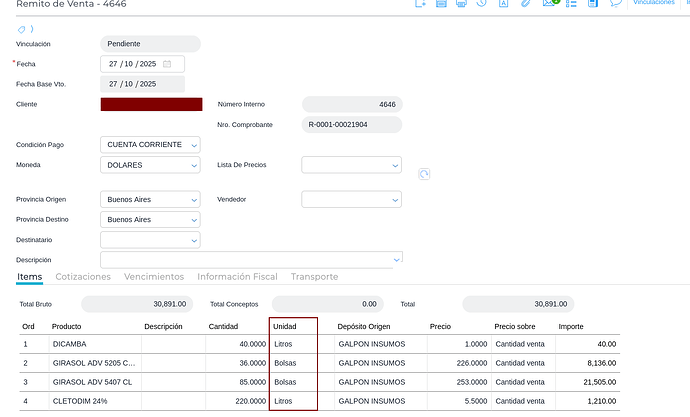690x417 pixels.
Task: Open the Vendedor dropdown
Action: coord(395,199)
